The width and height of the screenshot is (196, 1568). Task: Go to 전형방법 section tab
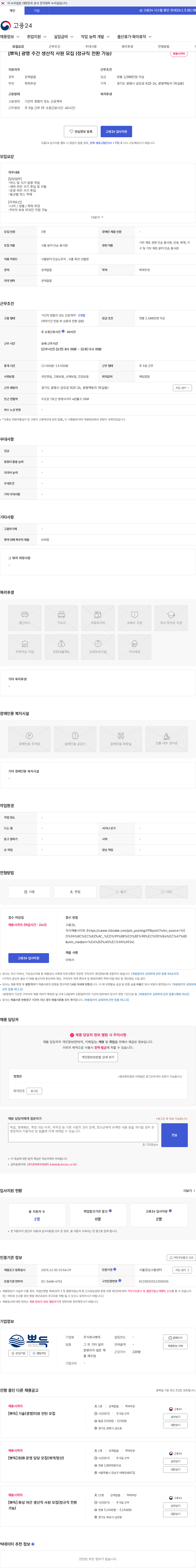(x=164, y=46)
